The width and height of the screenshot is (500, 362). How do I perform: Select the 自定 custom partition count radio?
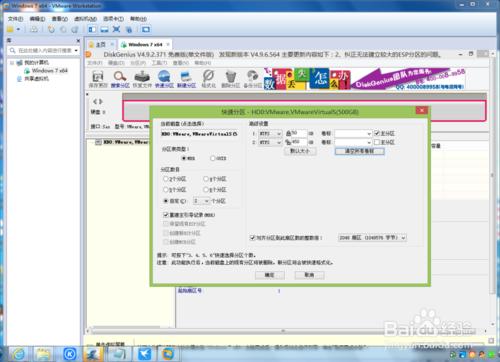(x=175, y=201)
